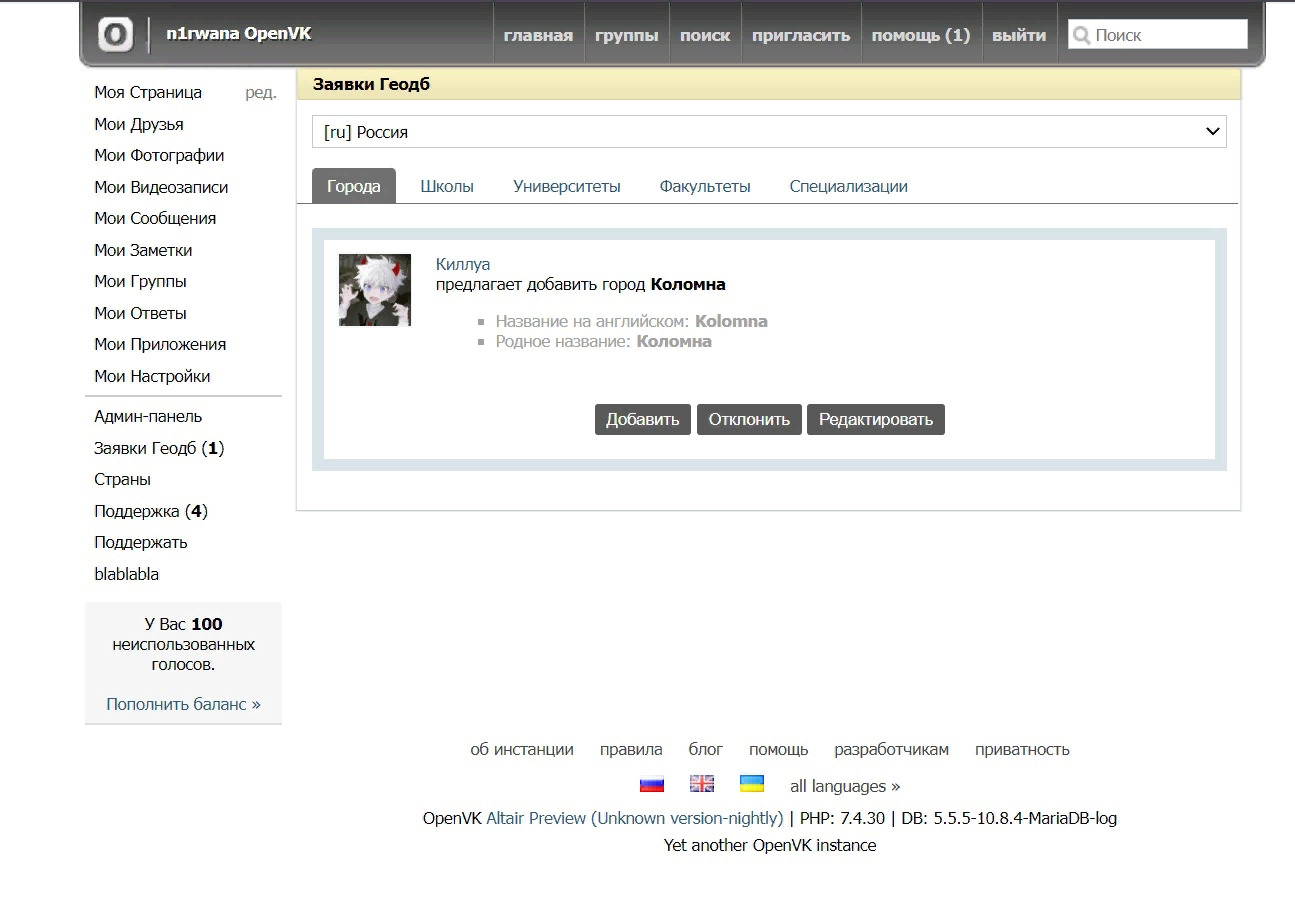The image size is (1295, 913).
Task: Go to Мои Видеозаписи
Action: pyautogui.click(x=161, y=187)
